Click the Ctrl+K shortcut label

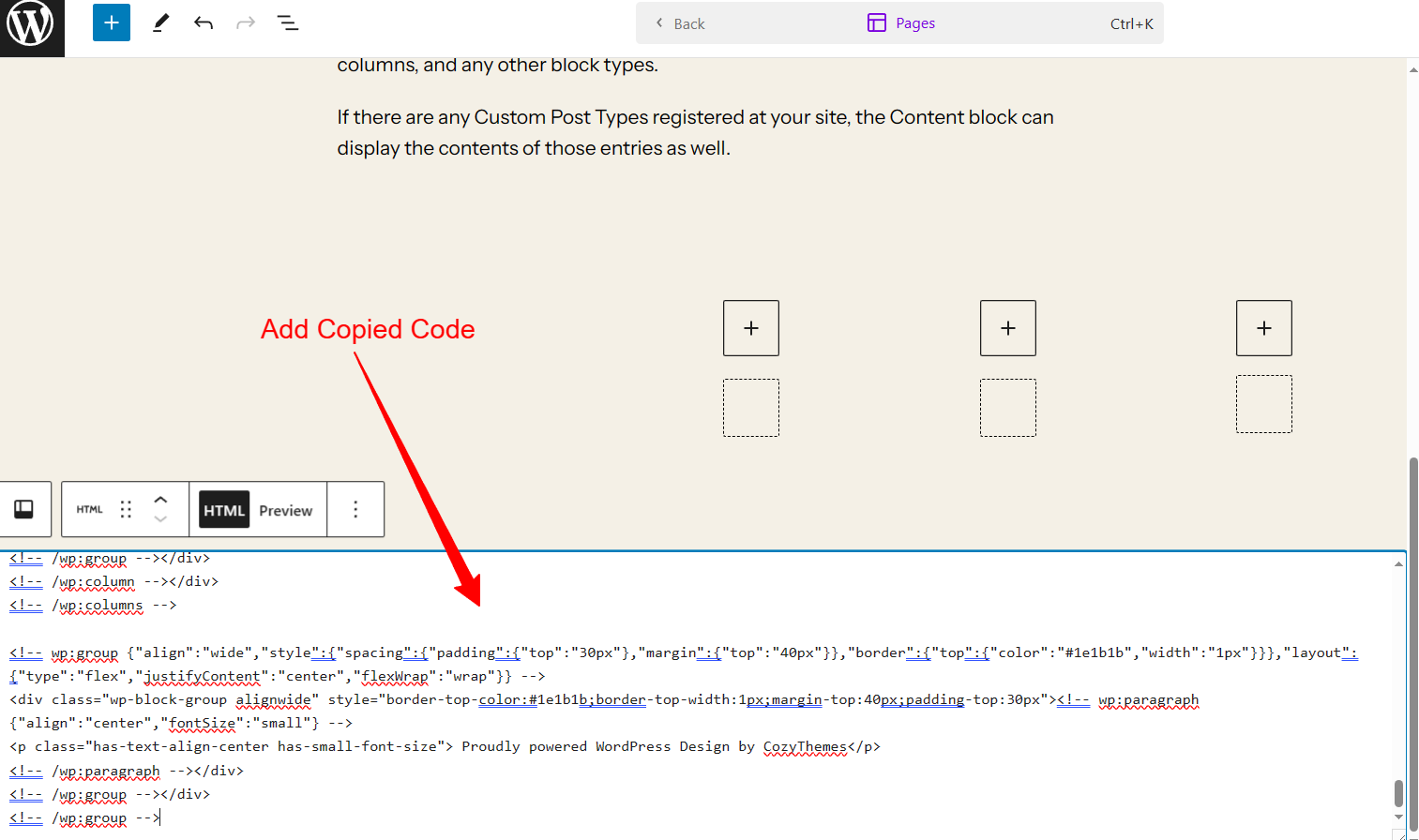click(x=1131, y=23)
